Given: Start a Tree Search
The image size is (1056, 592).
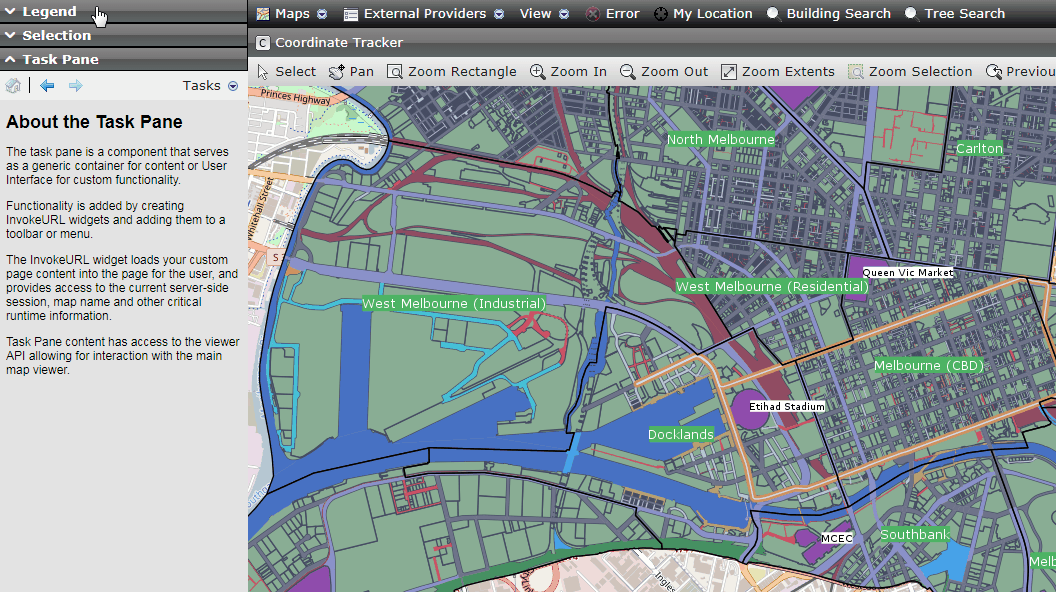Looking at the screenshot, I should (956, 14).
